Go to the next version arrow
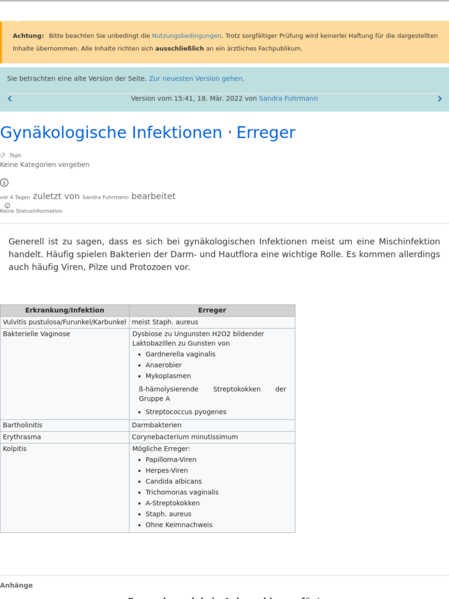 [x=439, y=99]
